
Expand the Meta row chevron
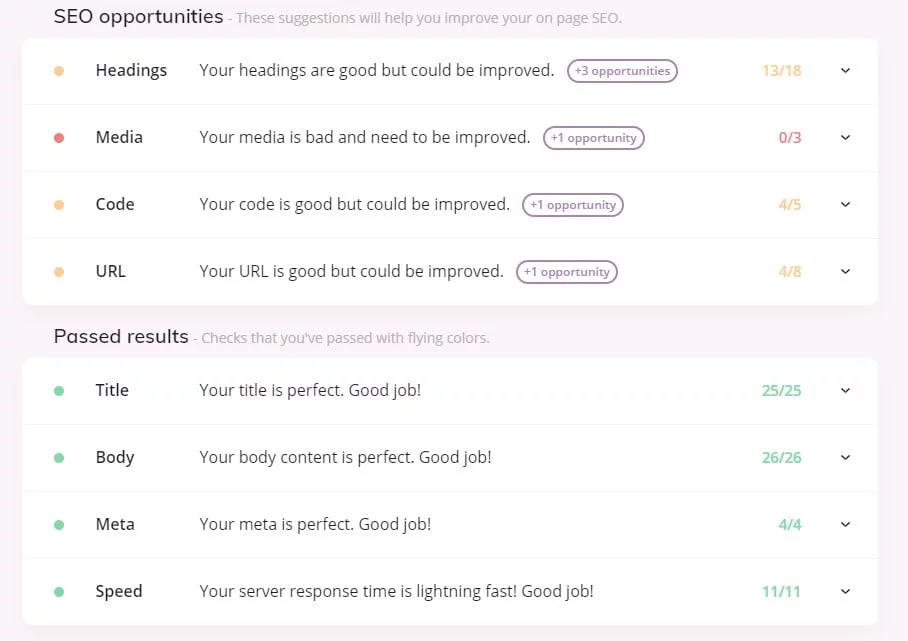[x=845, y=525]
